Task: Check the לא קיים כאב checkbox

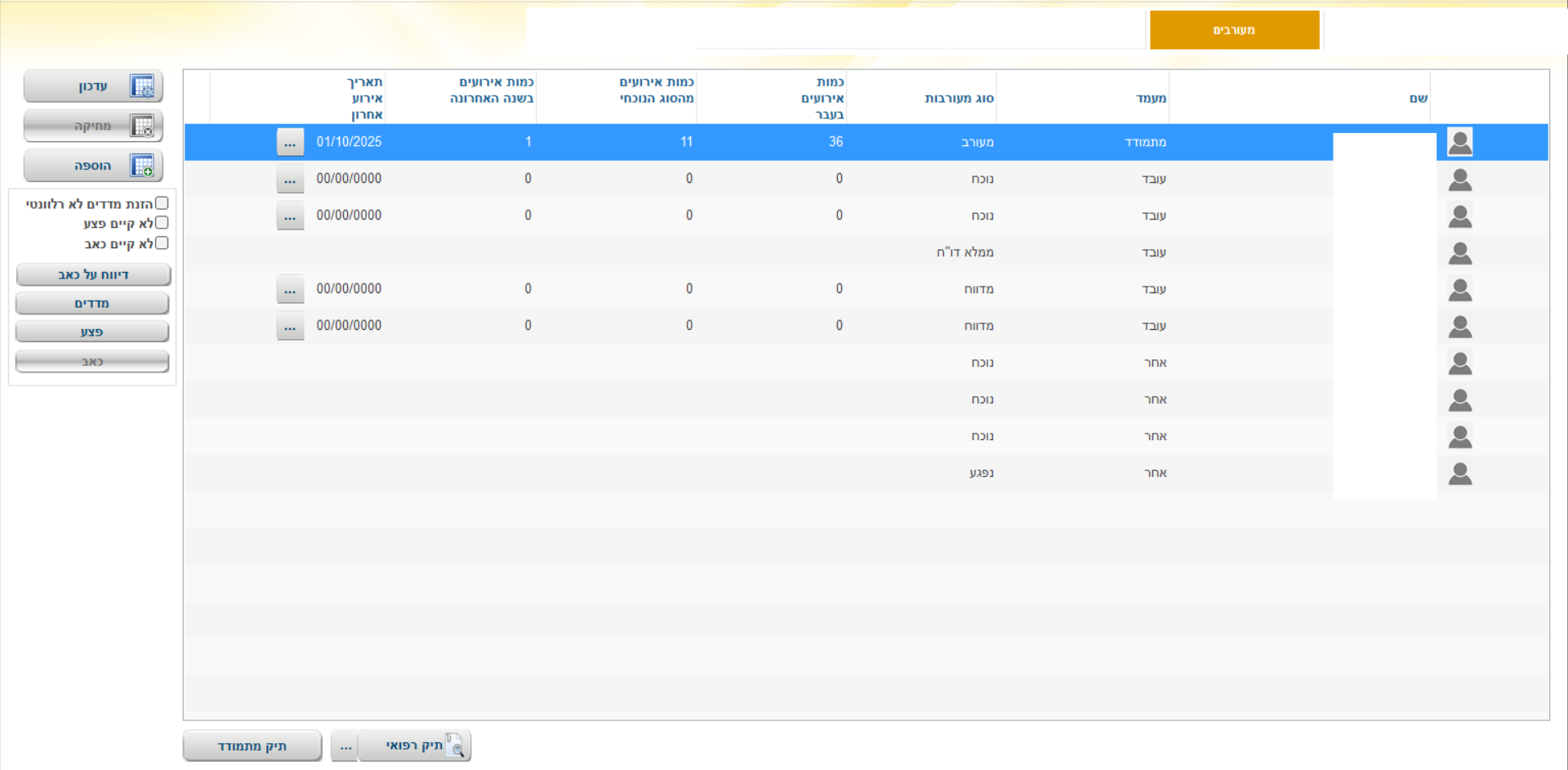Action: 162,243
